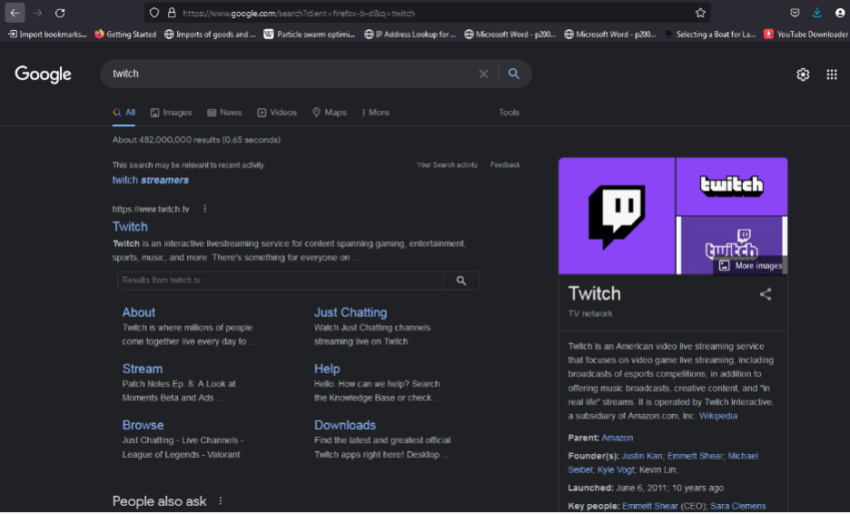Open Google settings gear icon

802,75
